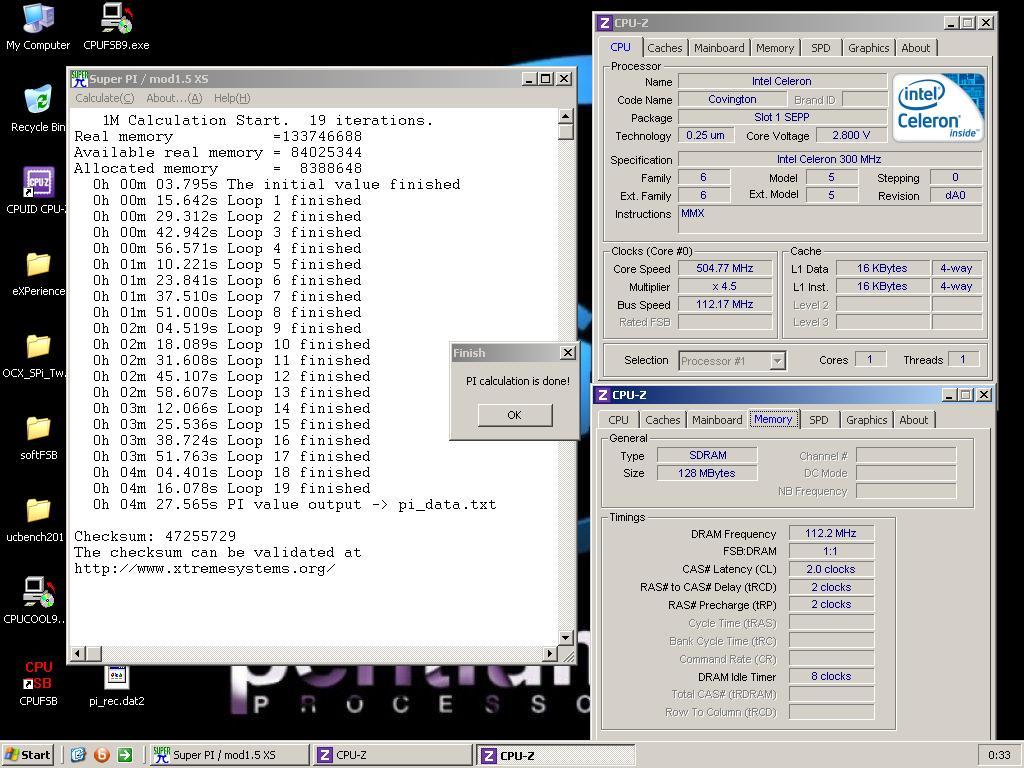Click the Core Voltage 2.800 V value

851,135
